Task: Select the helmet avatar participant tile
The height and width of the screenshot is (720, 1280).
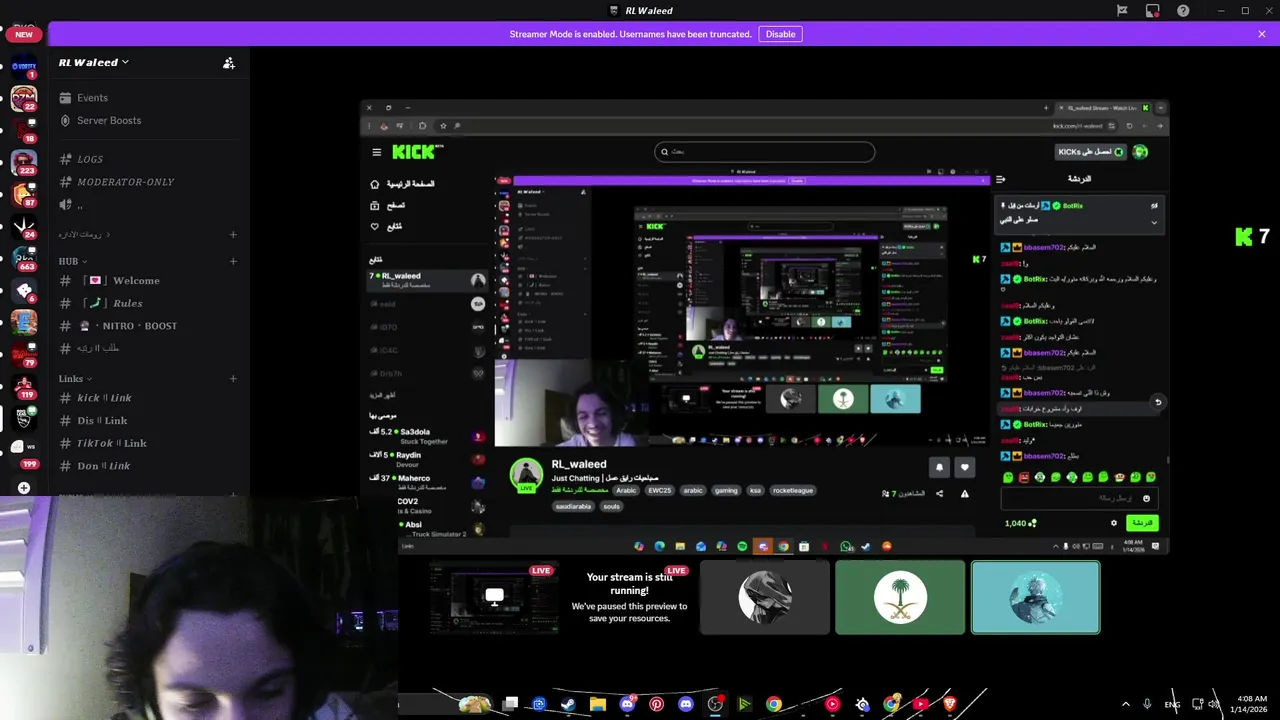Action: tap(765, 597)
